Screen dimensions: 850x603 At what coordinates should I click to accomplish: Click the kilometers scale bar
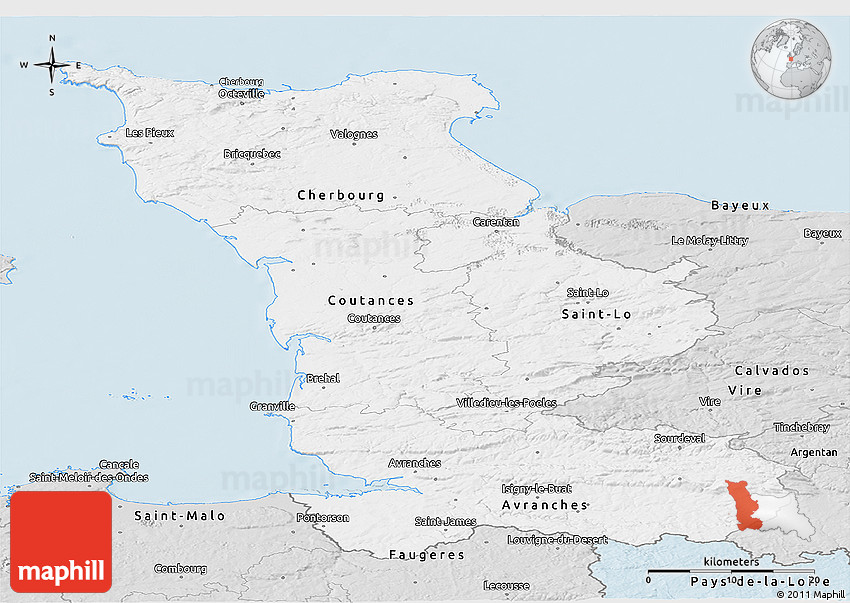point(731,571)
